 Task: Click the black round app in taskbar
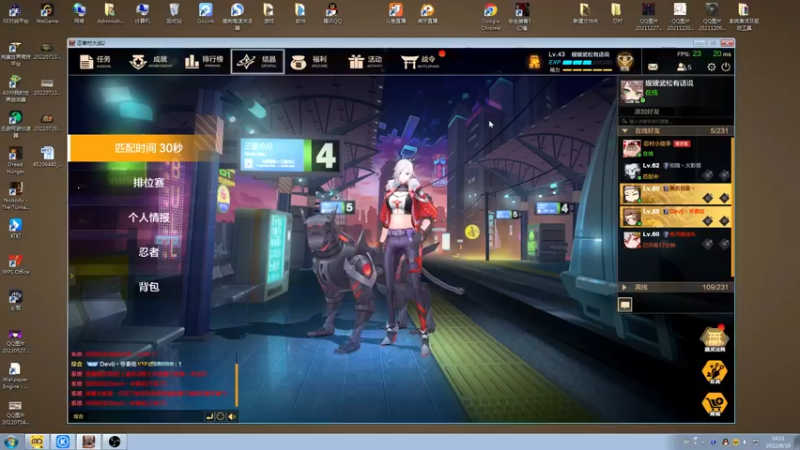point(114,441)
